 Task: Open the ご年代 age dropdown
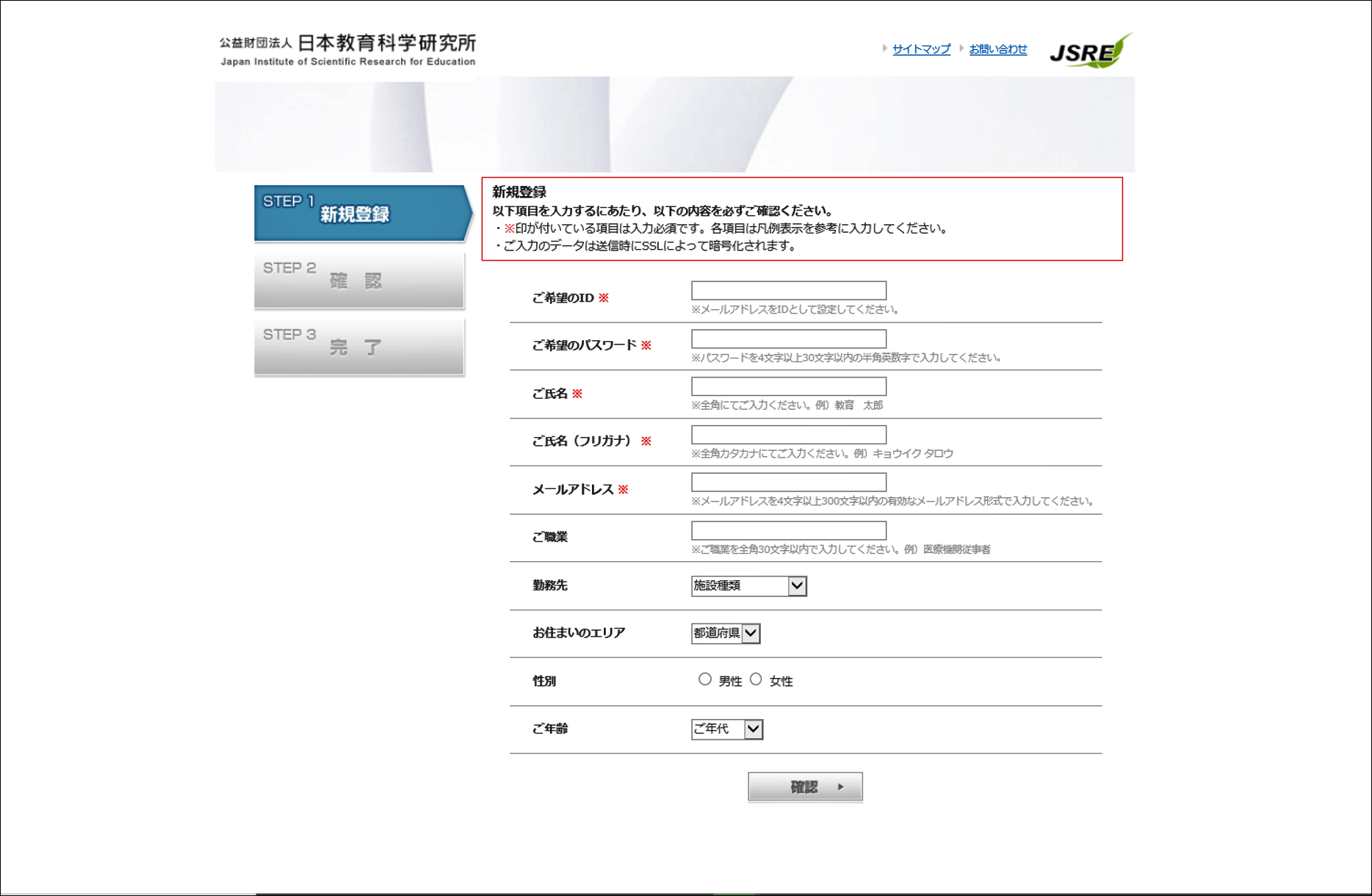726,729
